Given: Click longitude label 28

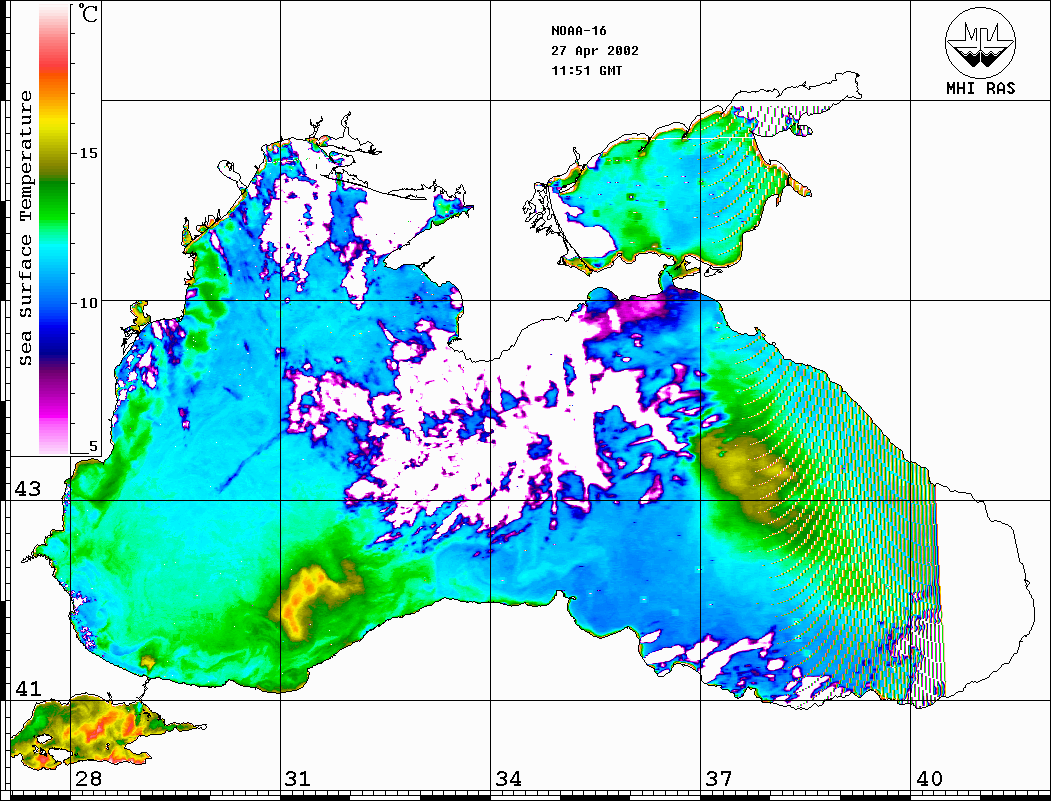Looking at the screenshot, I should tap(88, 778).
